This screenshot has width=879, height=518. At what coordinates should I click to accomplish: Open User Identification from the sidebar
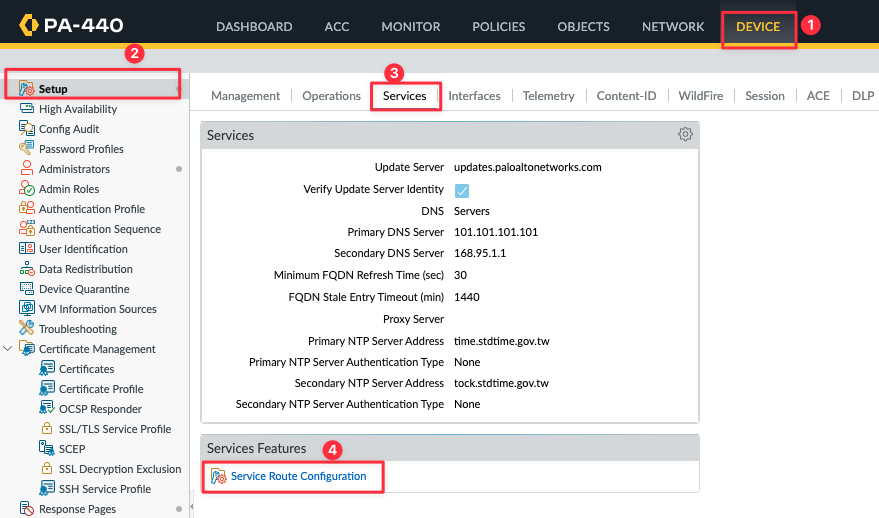pyautogui.click(x=84, y=249)
